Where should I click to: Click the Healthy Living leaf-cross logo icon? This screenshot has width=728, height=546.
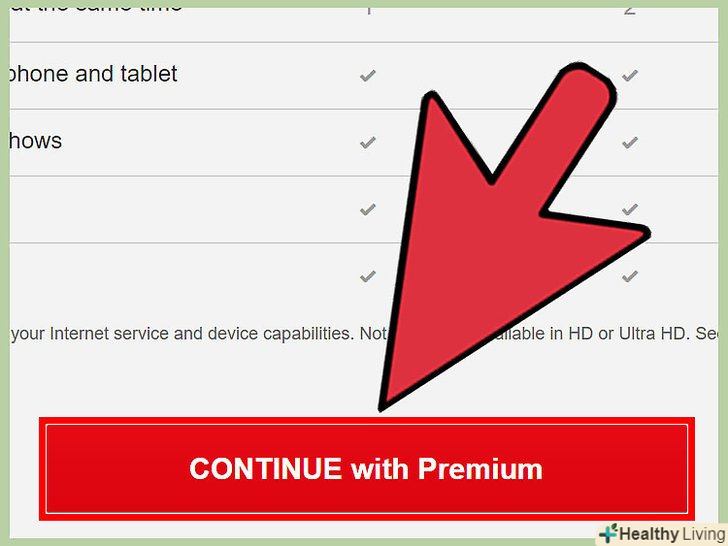click(x=609, y=533)
